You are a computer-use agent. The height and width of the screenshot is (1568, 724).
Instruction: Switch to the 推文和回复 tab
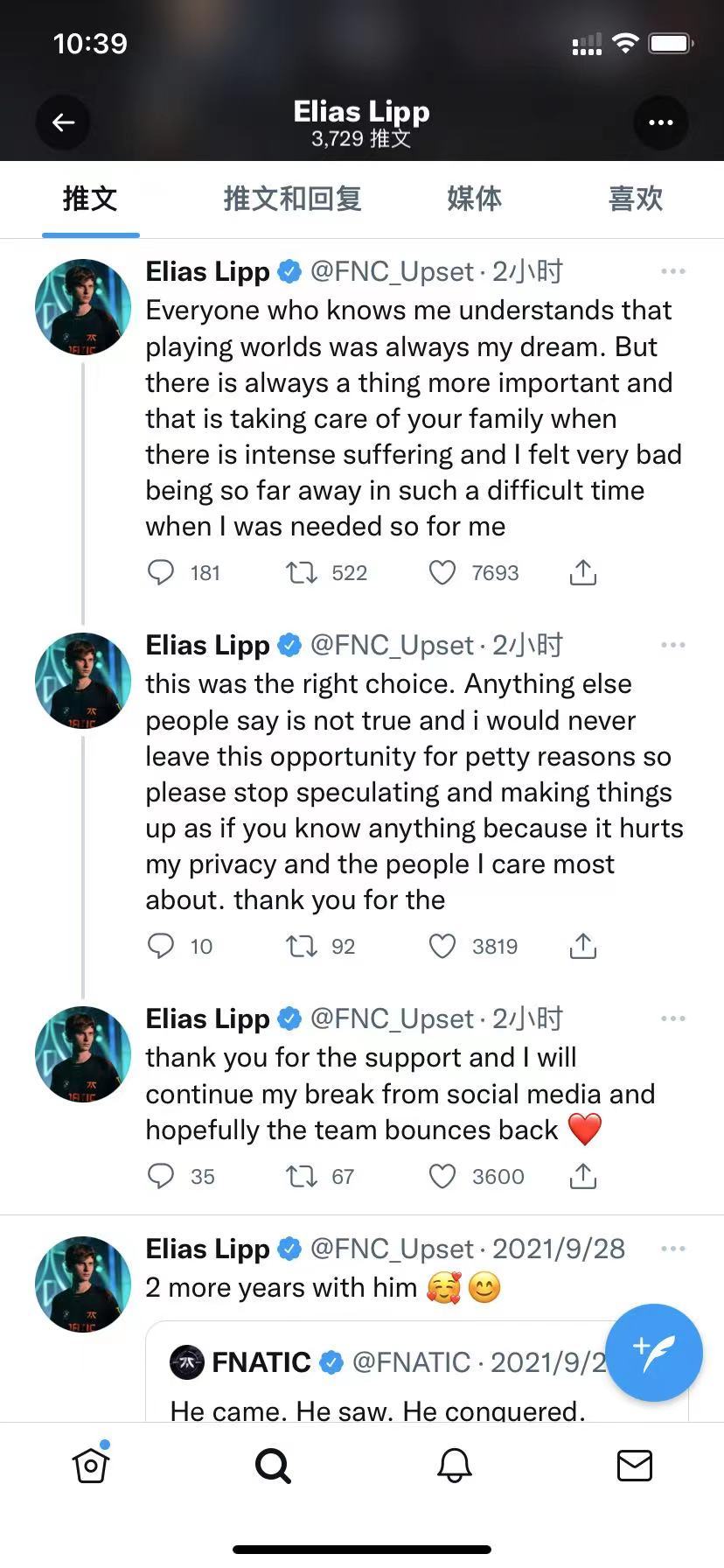293,199
